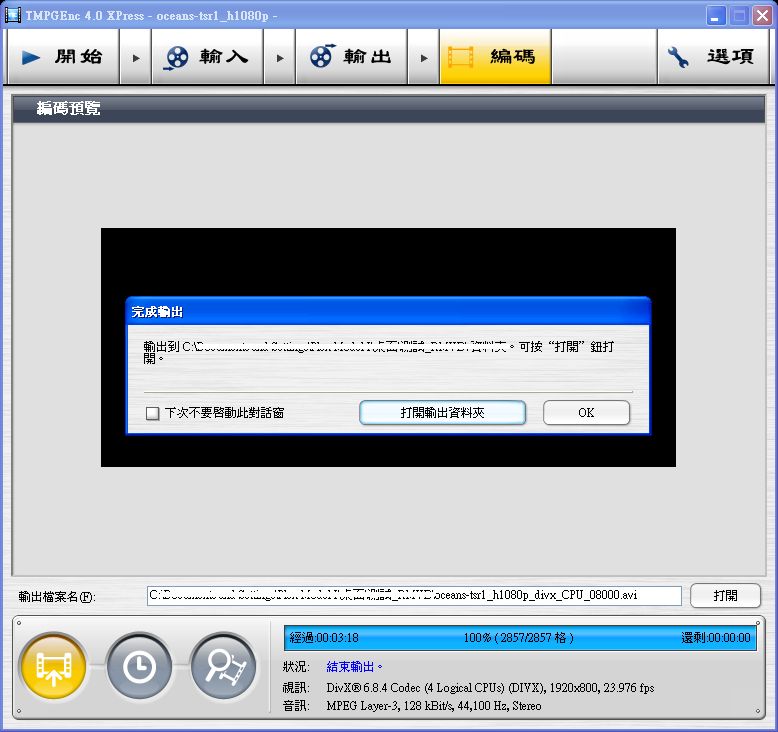Click the DivX 6.8.4 Codec video info

490,688
